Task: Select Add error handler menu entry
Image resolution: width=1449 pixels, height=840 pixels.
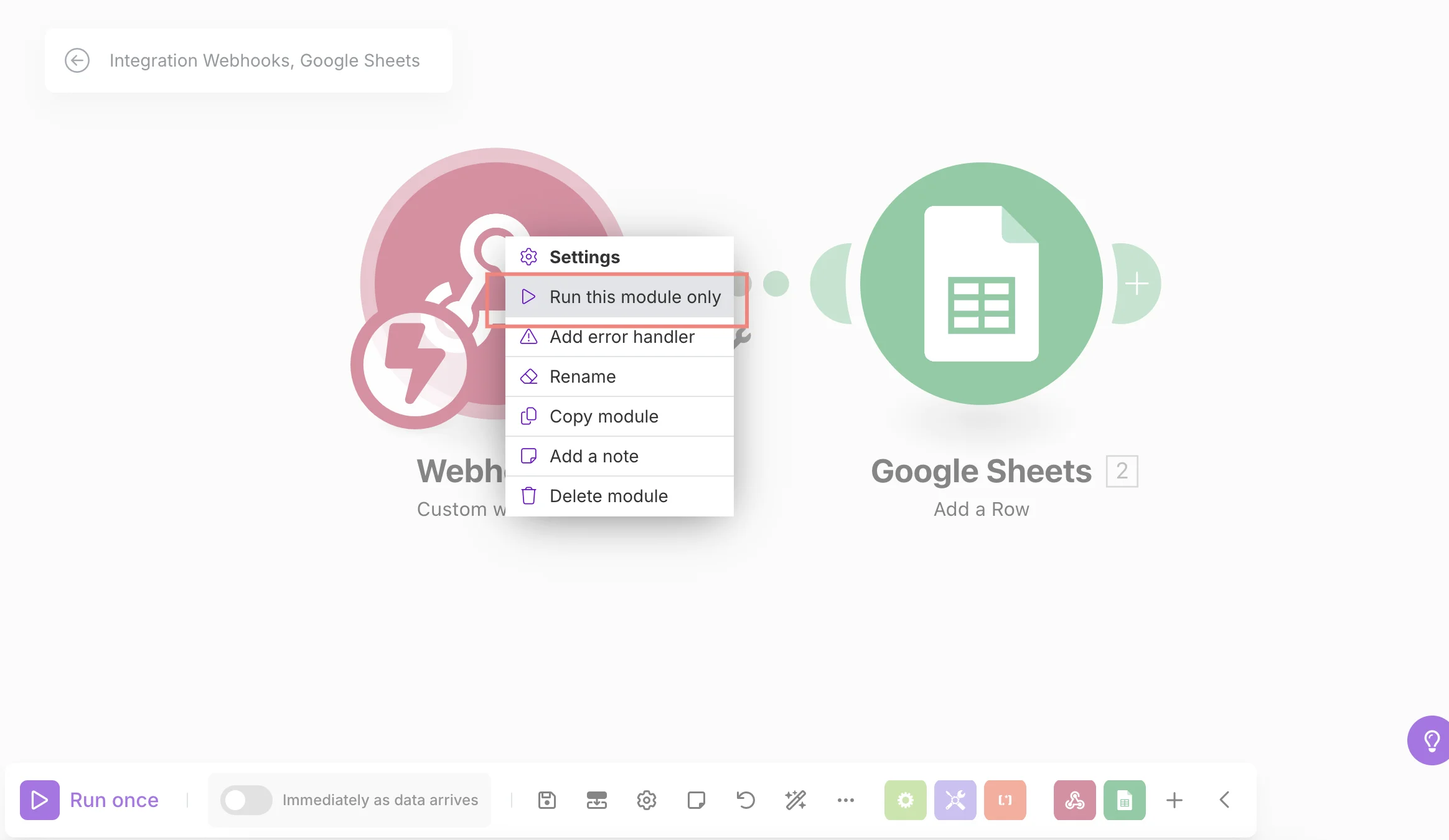Action: (619, 337)
